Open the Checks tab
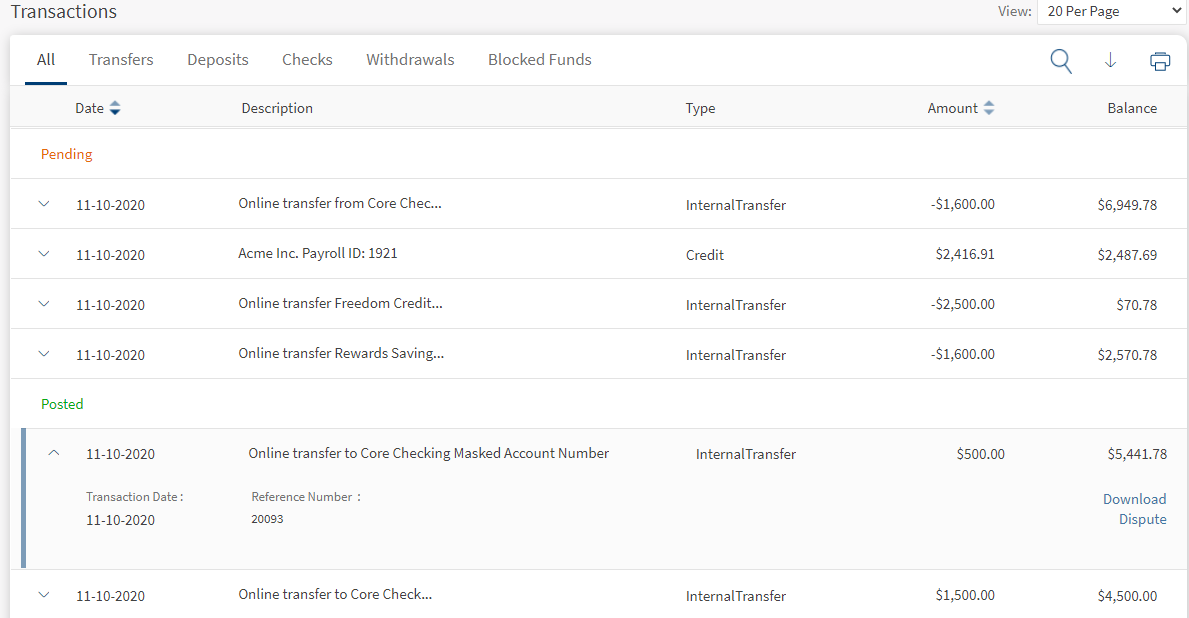This screenshot has height=618, width=1189. (x=307, y=60)
